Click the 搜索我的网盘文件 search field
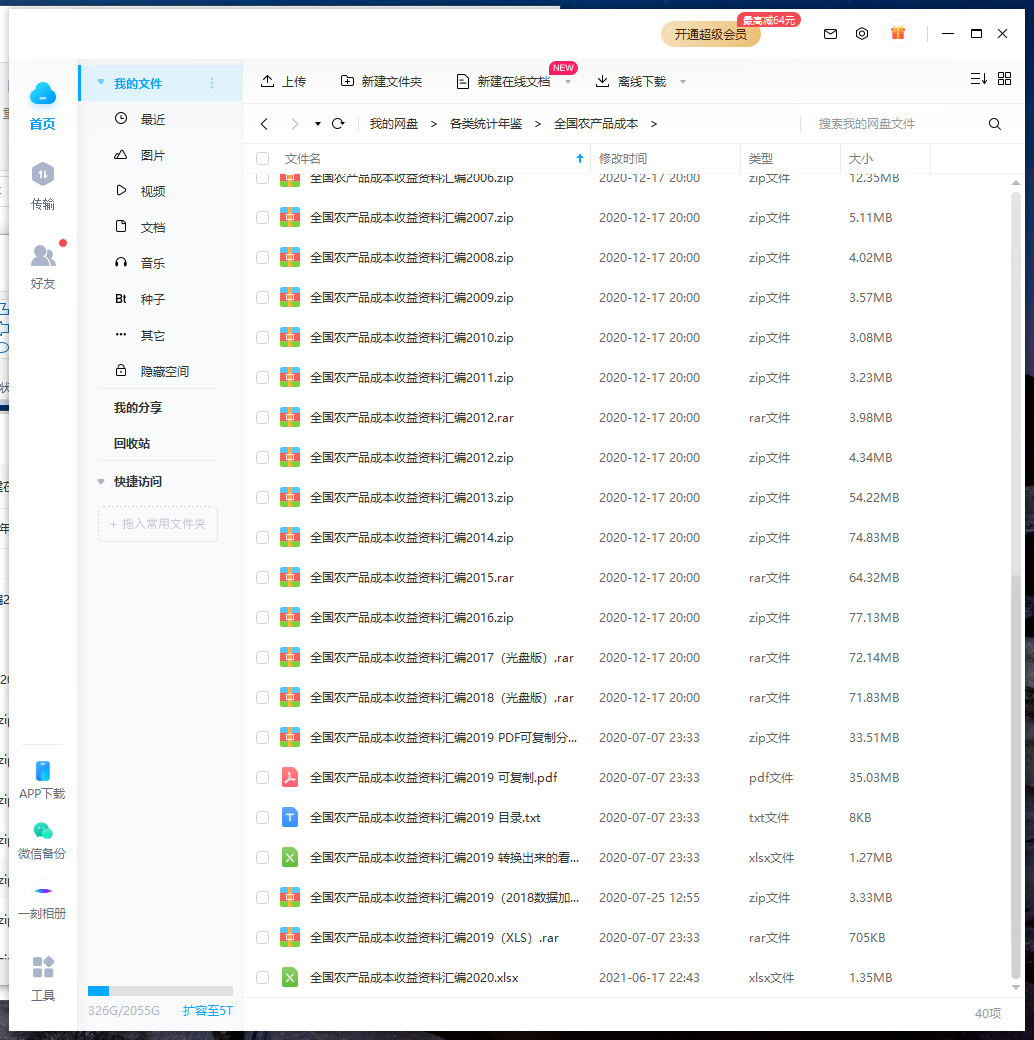The width and height of the screenshot is (1034, 1040). click(x=895, y=124)
